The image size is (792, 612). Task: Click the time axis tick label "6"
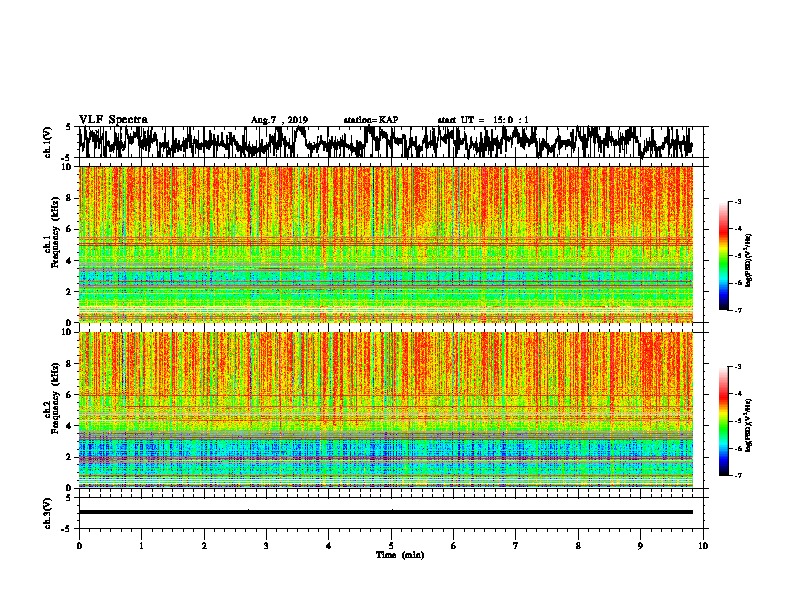[454, 546]
